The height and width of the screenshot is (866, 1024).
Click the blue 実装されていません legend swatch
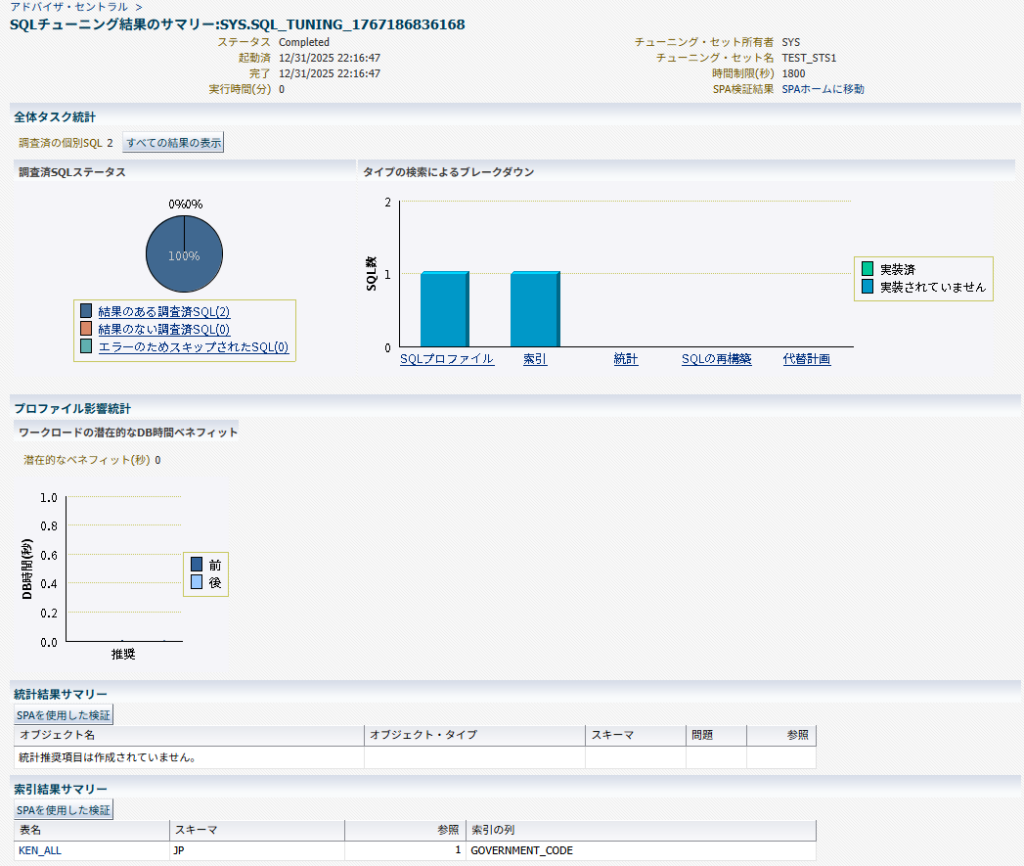[x=867, y=286]
